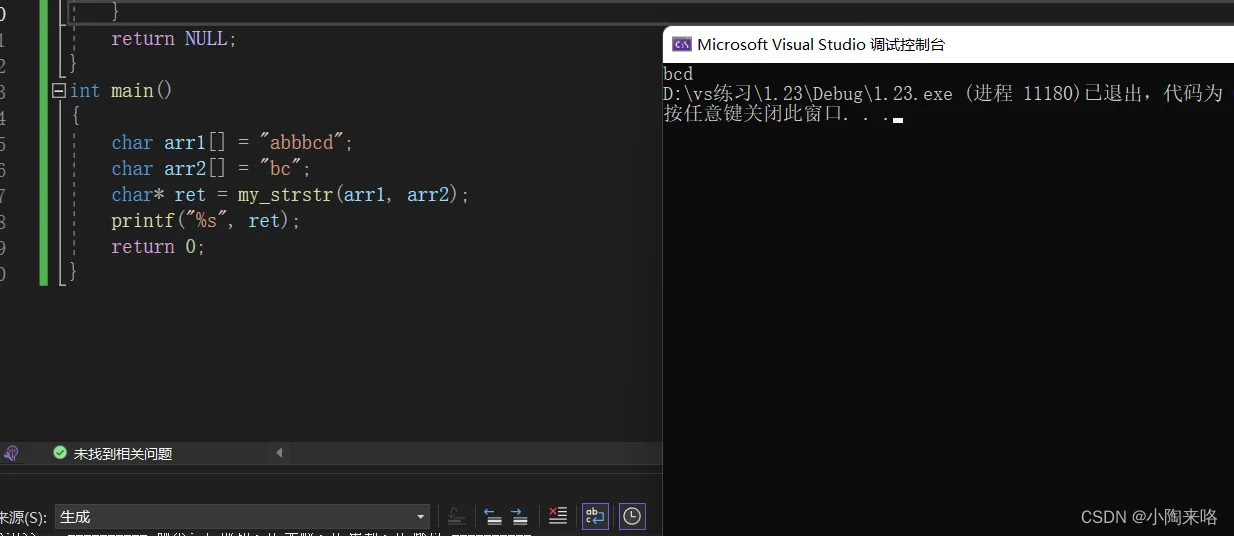The width and height of the screenshot is (1234, 536).
Task: Click the green no-issues-found checkmark icon
Action: [60, 453]
